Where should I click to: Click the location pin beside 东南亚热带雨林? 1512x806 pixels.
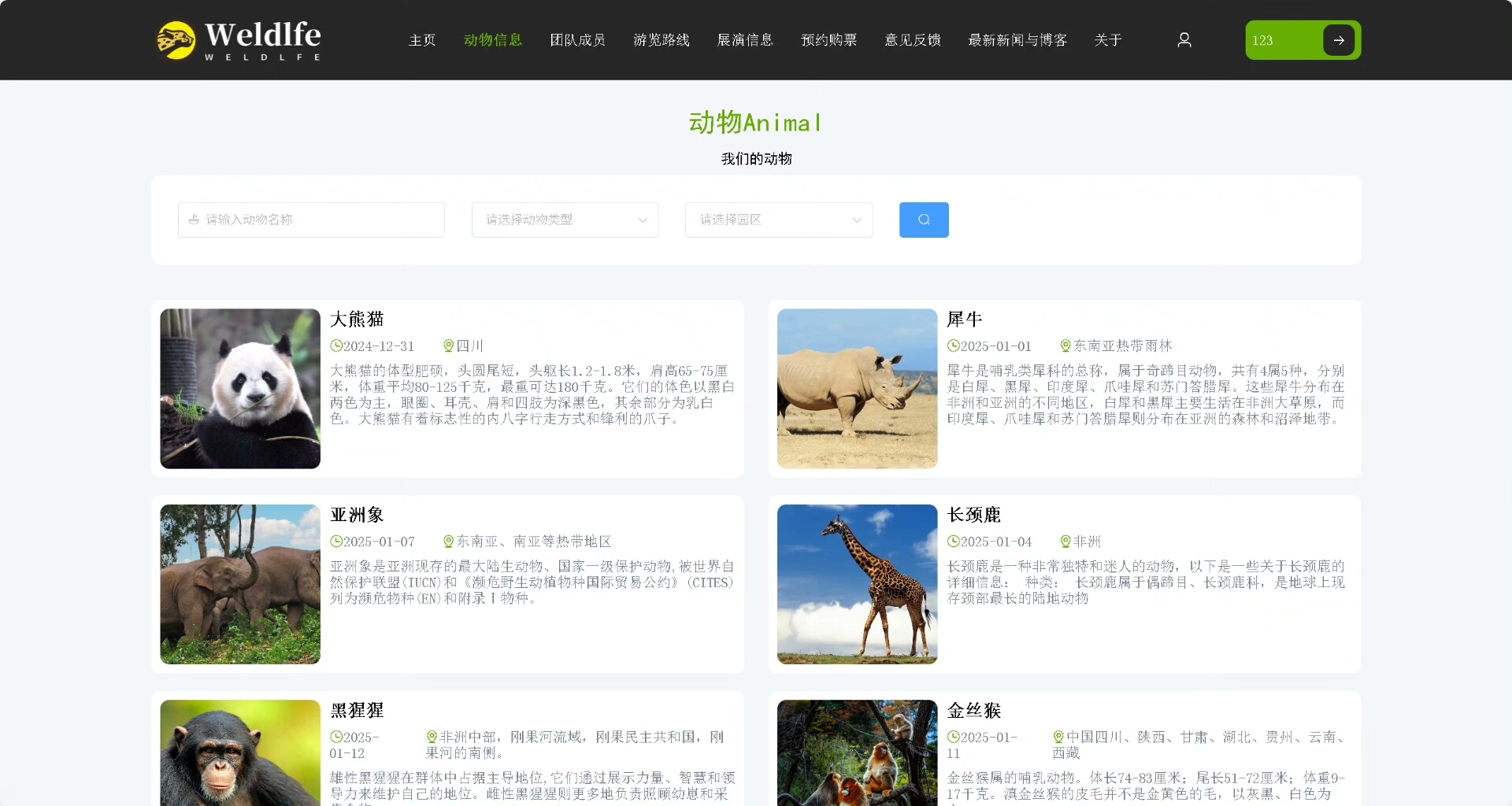[x=1066, y=346]
